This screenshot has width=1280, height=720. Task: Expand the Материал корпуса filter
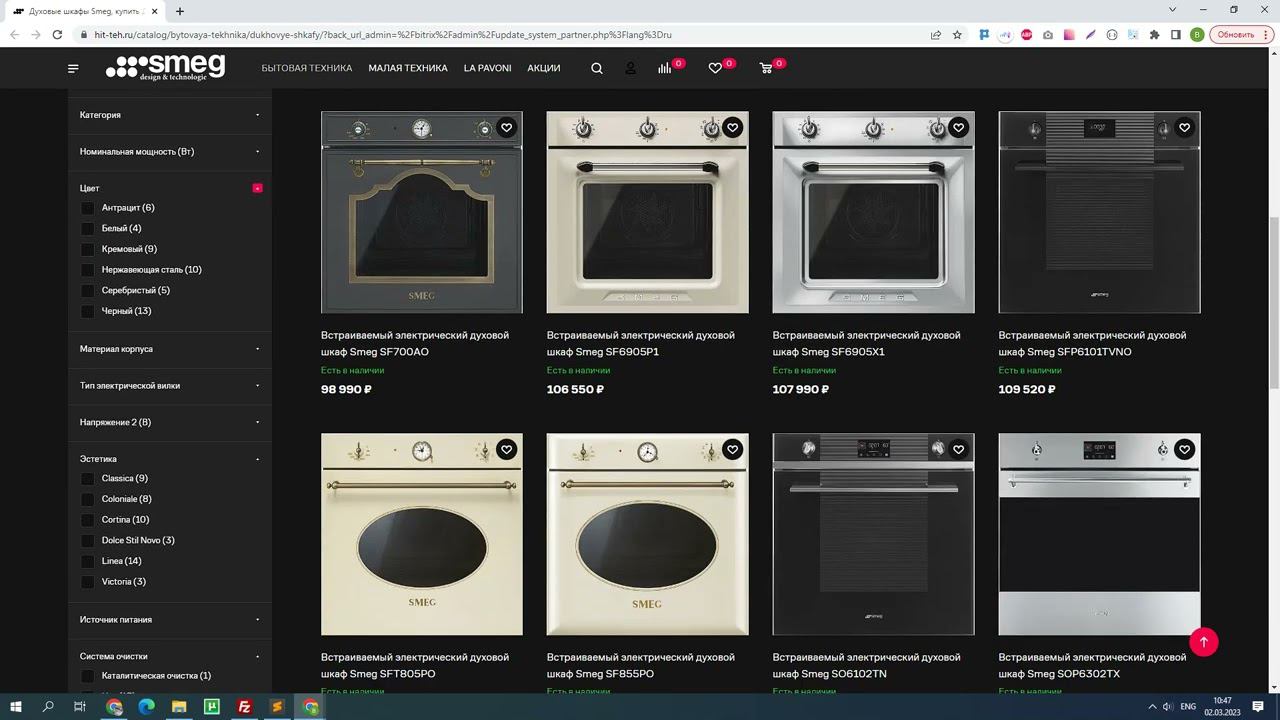pyautogui.click(x=170, y=349)
